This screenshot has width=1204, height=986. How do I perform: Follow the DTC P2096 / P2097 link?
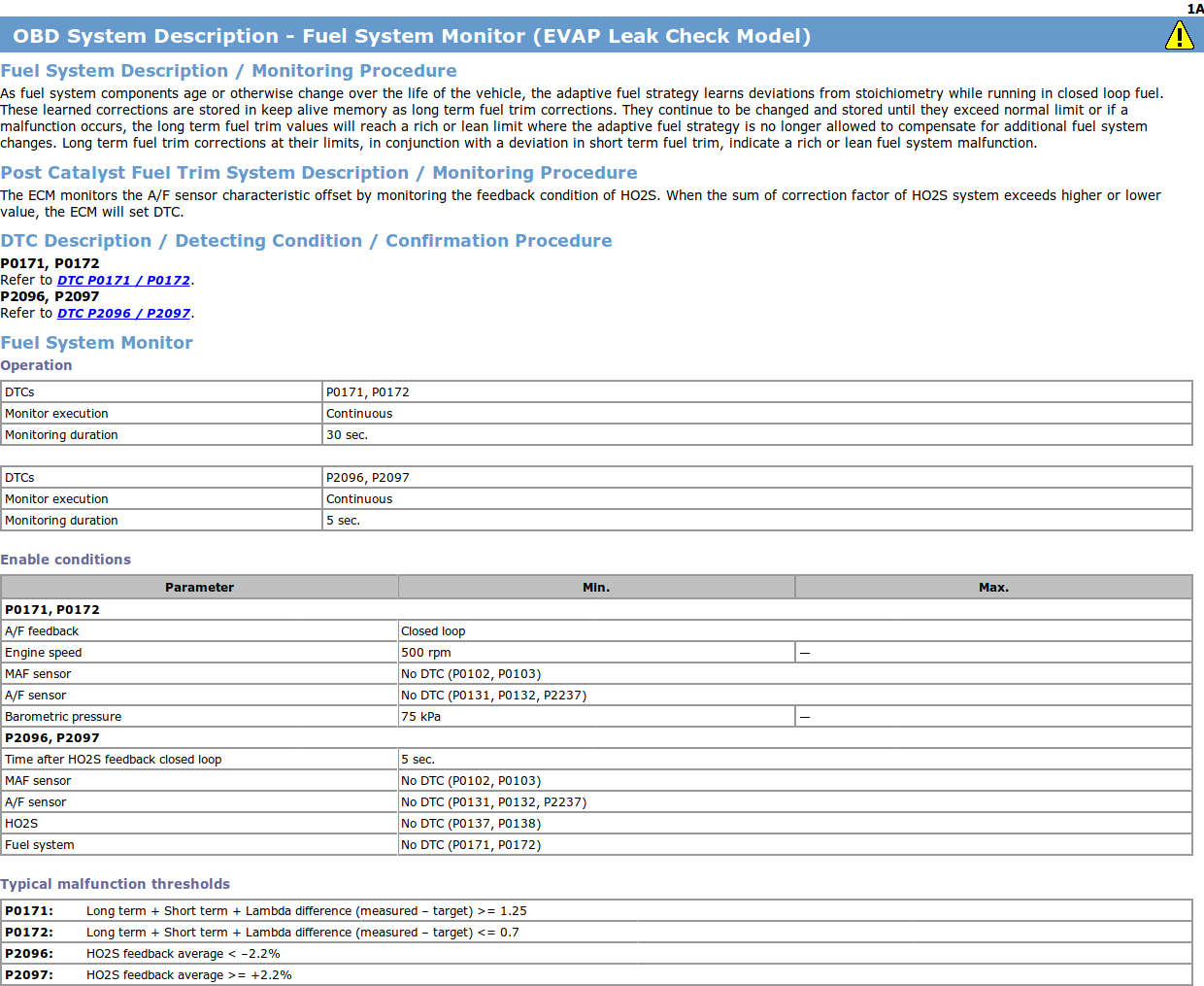[x=123, y=313]
